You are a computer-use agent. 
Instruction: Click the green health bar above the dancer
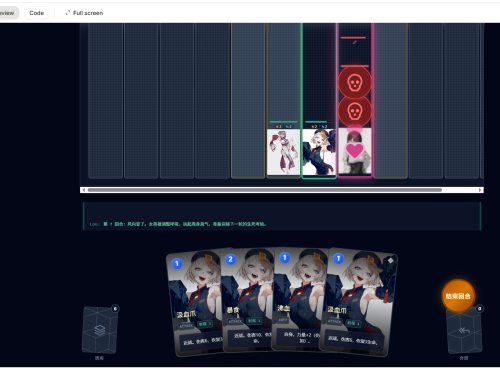pyautogui.click(x=284, y=122)
